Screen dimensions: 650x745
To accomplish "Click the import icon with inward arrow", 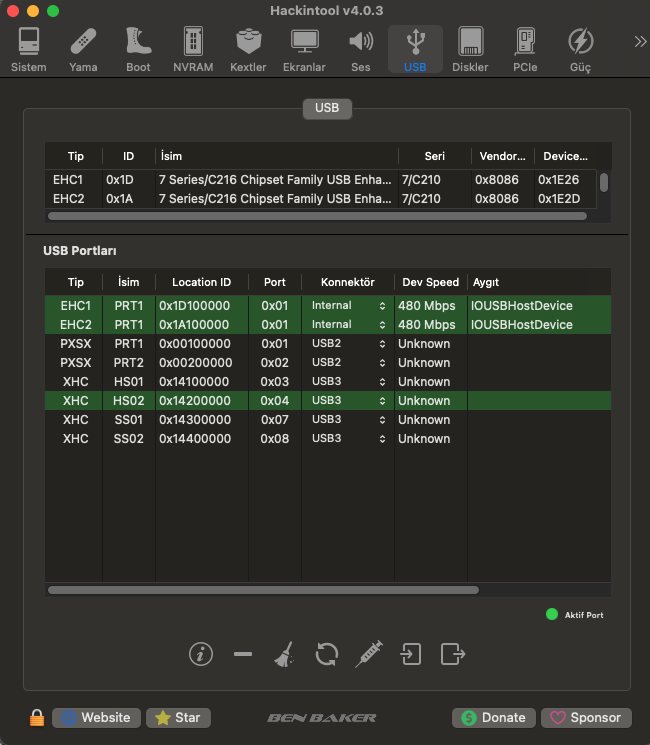I will pos(411,654).
